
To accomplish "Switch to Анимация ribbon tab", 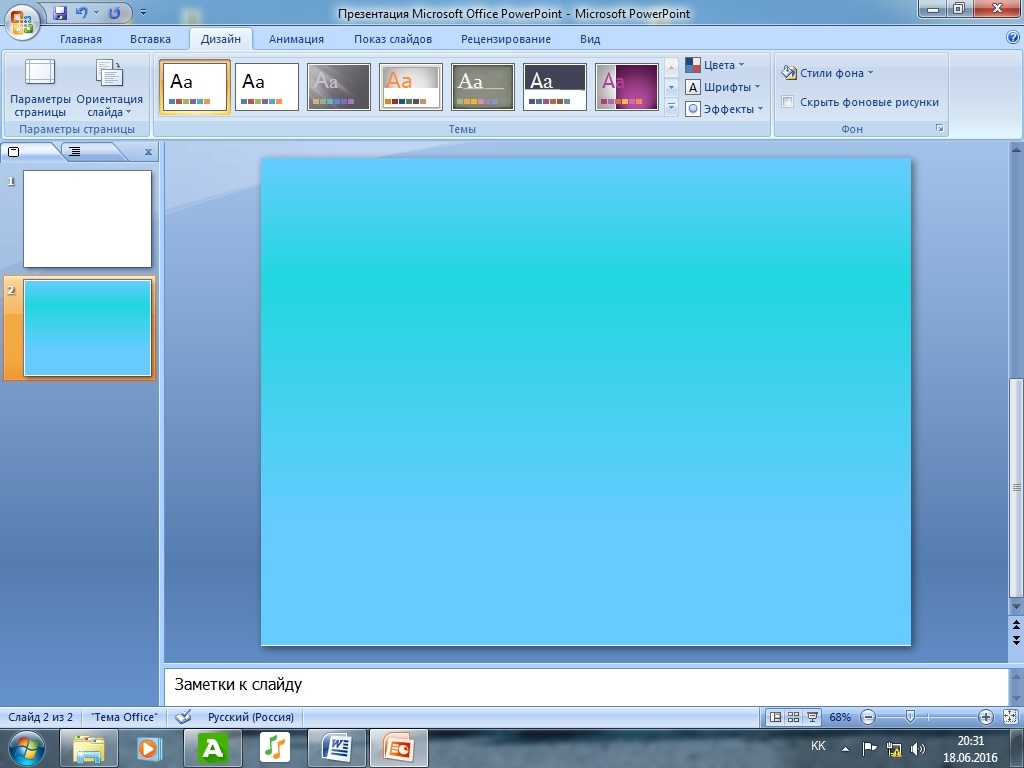I will pos(296,39).
